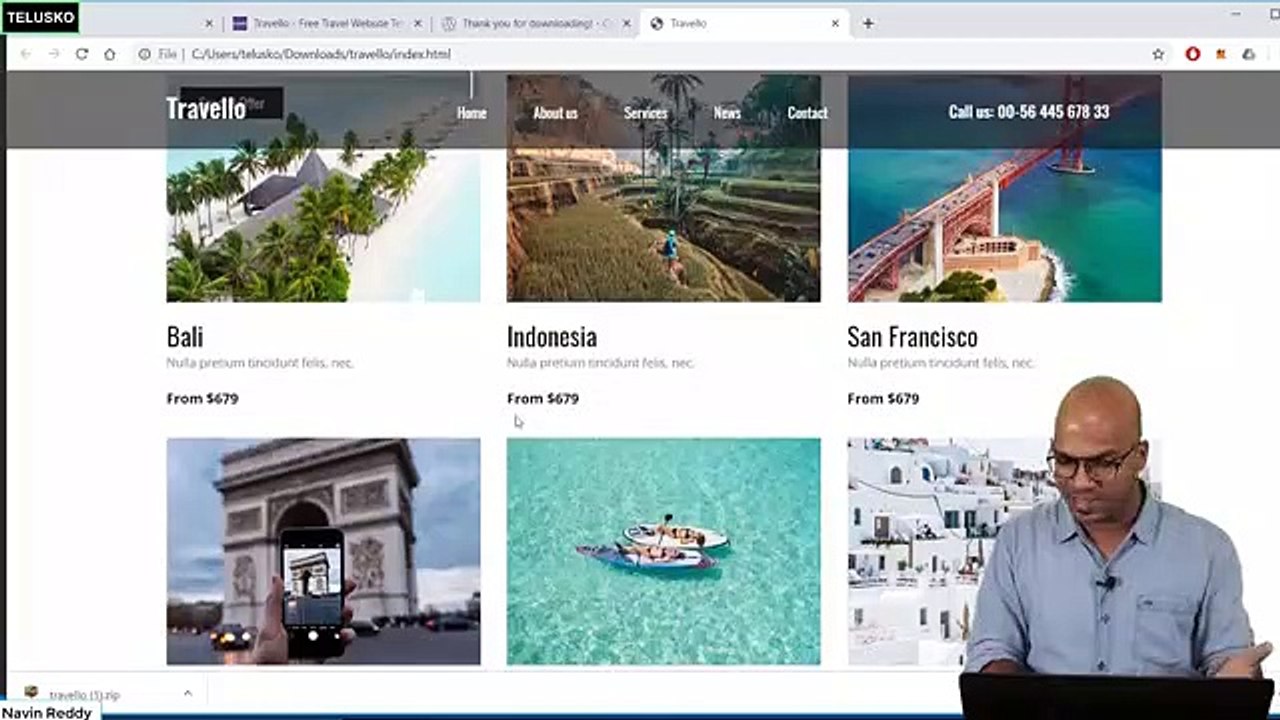Select the Indonesia destination title
Viewport: 1280px width, 720px height.
click(x=552, y=337)
